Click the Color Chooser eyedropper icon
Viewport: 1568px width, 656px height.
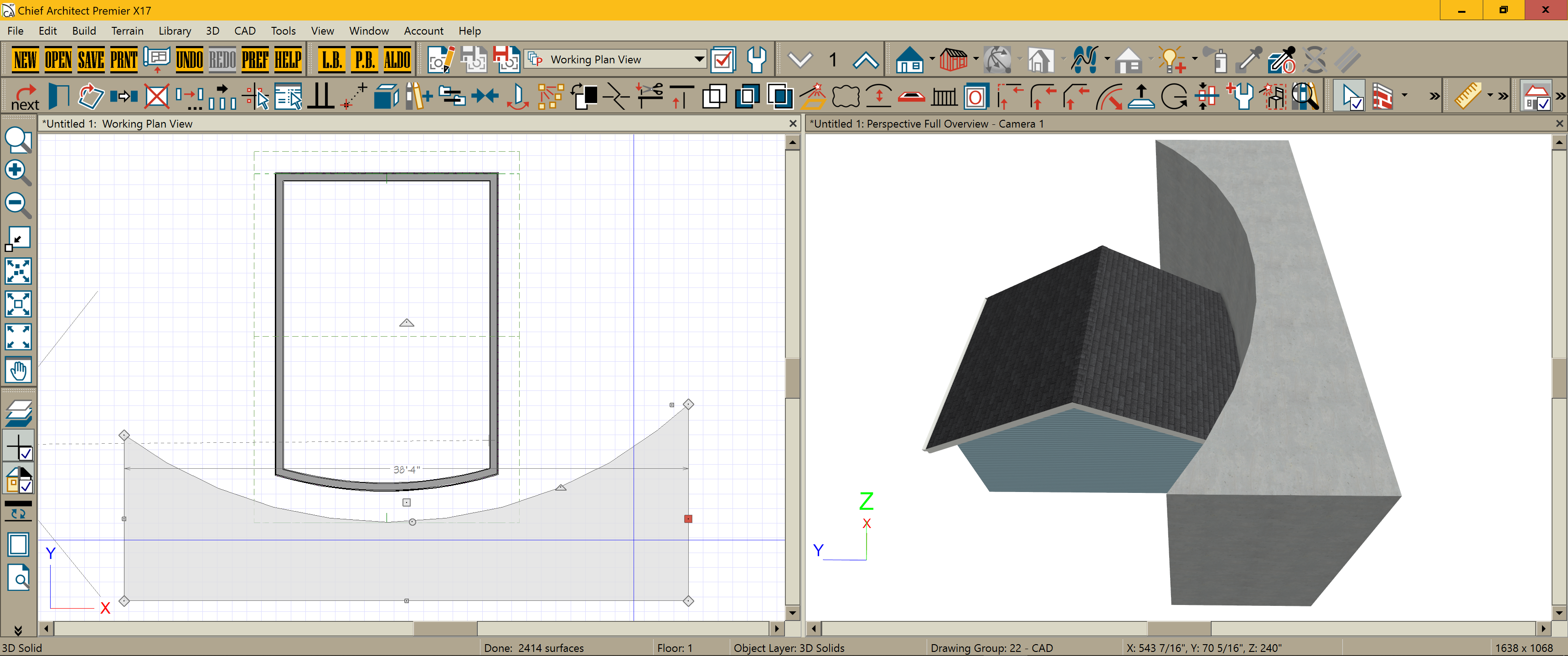coord(1248,60)
